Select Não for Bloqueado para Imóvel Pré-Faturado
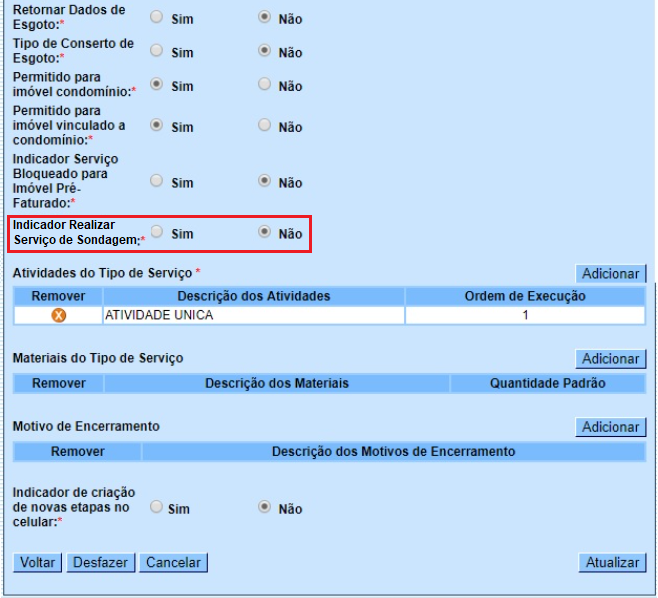This screenshot has width=658, height=598. pyautogui.click(x=264, y=181)
